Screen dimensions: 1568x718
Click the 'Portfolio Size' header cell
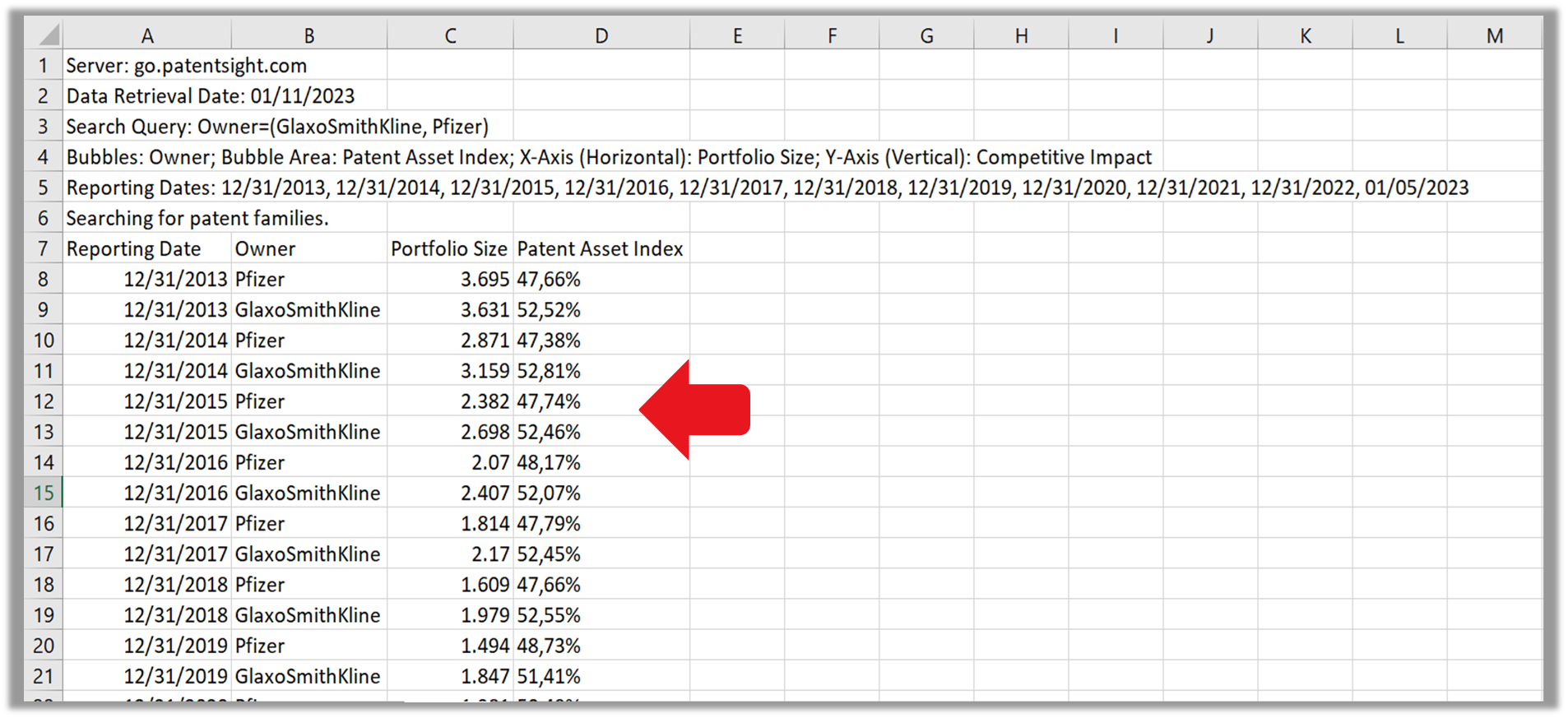450,248
